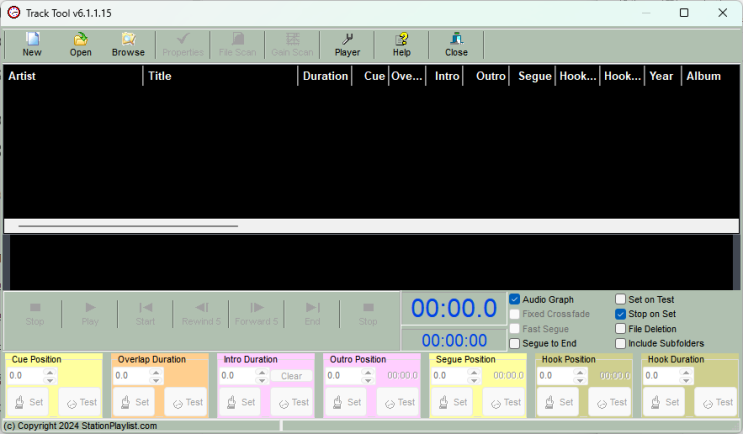
Task: Increase Hook Duration with up arrow
Action: [x=686, y=372]
